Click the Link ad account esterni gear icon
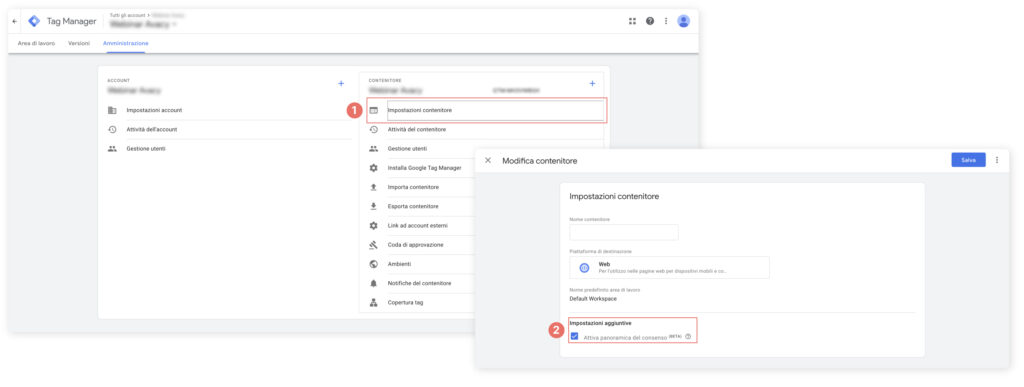This screenshot has width=1024, height=387. 374,225
